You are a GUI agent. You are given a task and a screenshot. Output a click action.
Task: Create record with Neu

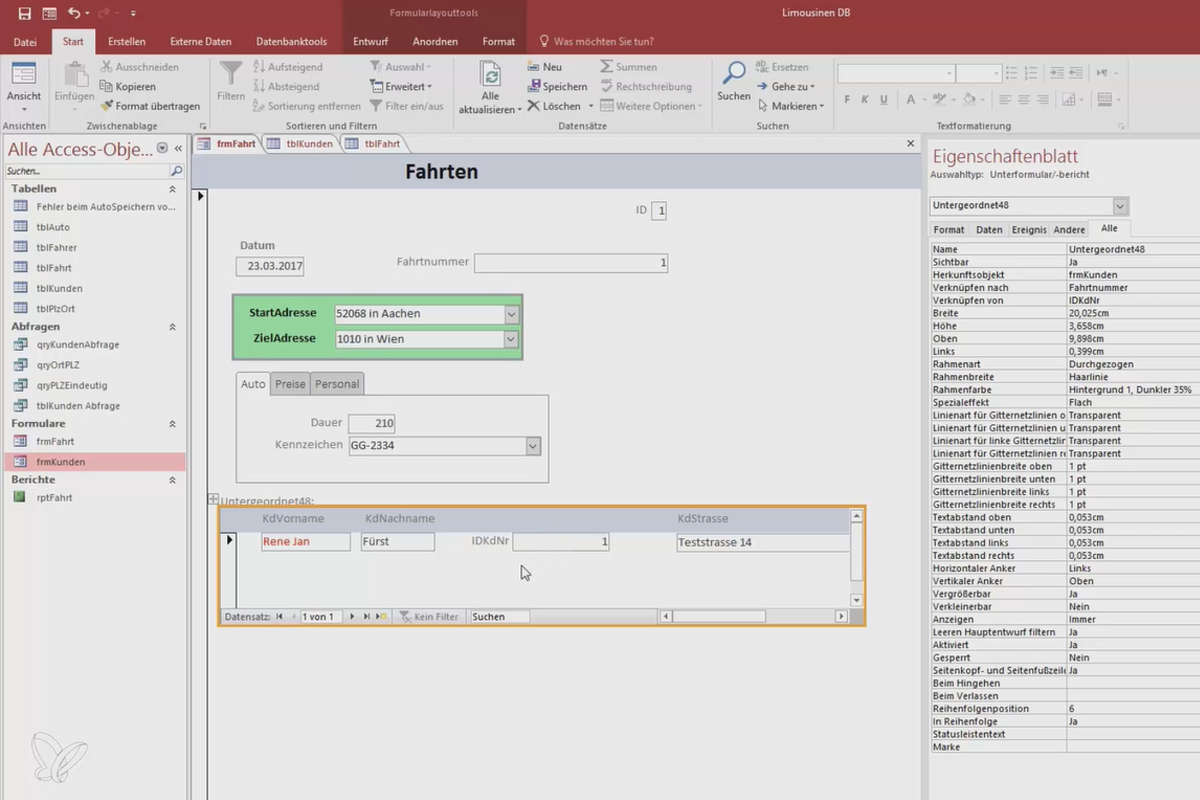pos(545,67)
